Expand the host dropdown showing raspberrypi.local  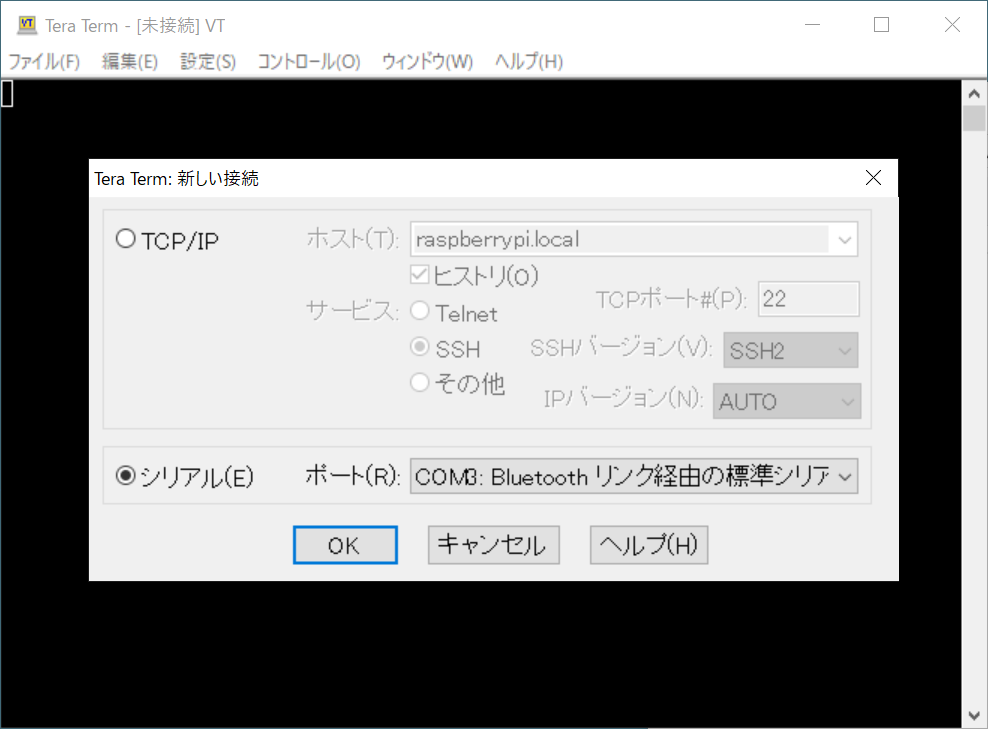coord(844,240)
